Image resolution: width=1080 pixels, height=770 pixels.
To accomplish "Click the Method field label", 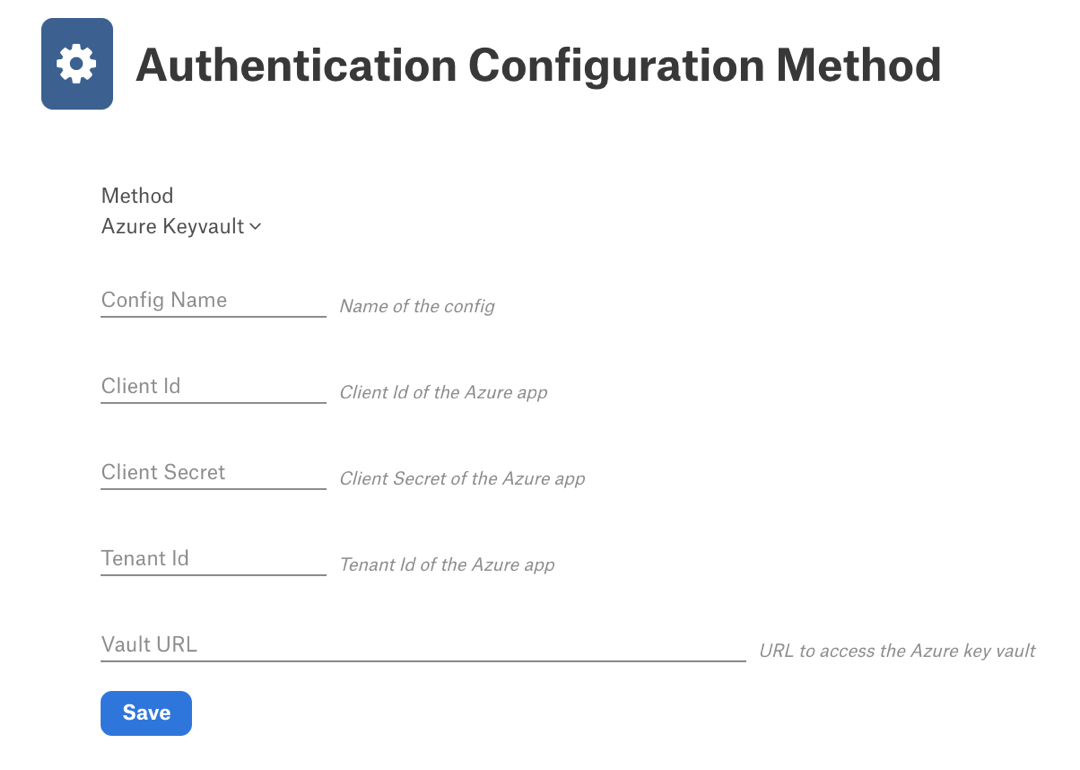I will click(137, 196).
